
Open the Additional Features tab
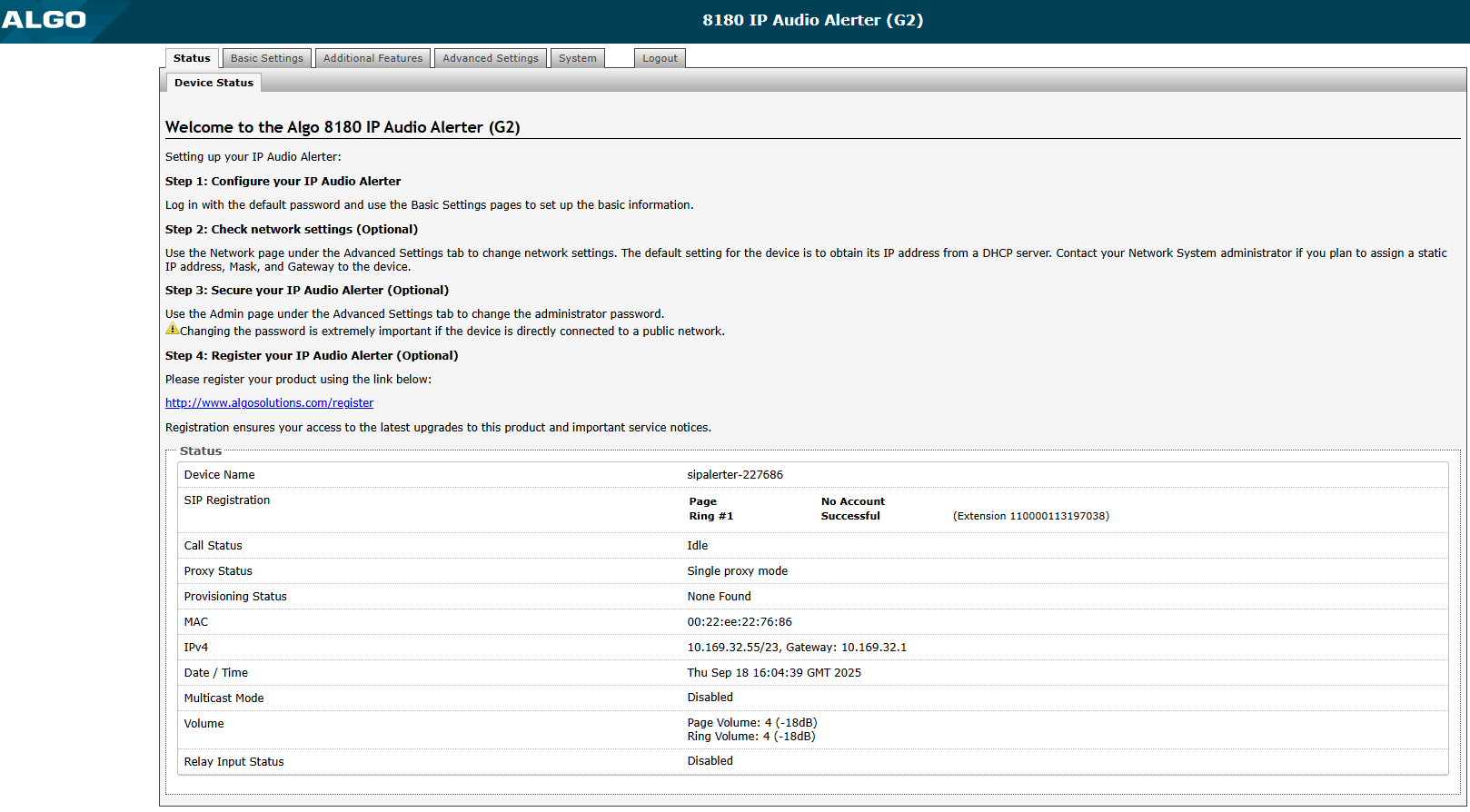click(372, 58)
